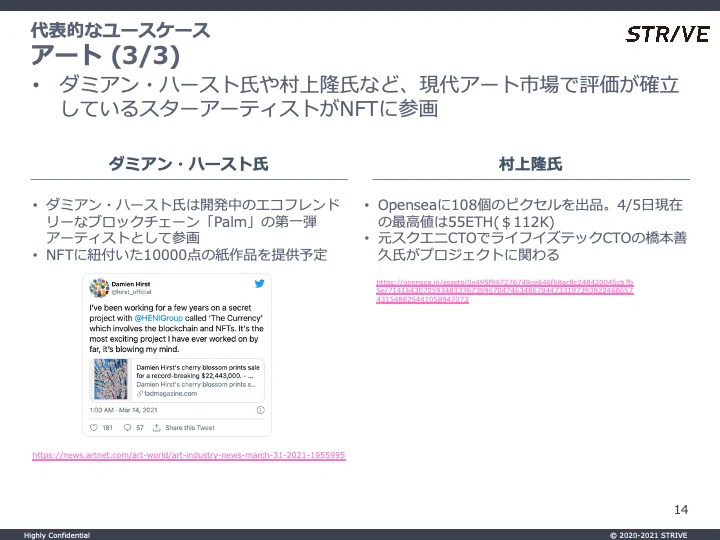Click the @HENIGroup mention
The width and height of the screenshot is (720, 540).
tap(158, 318)
